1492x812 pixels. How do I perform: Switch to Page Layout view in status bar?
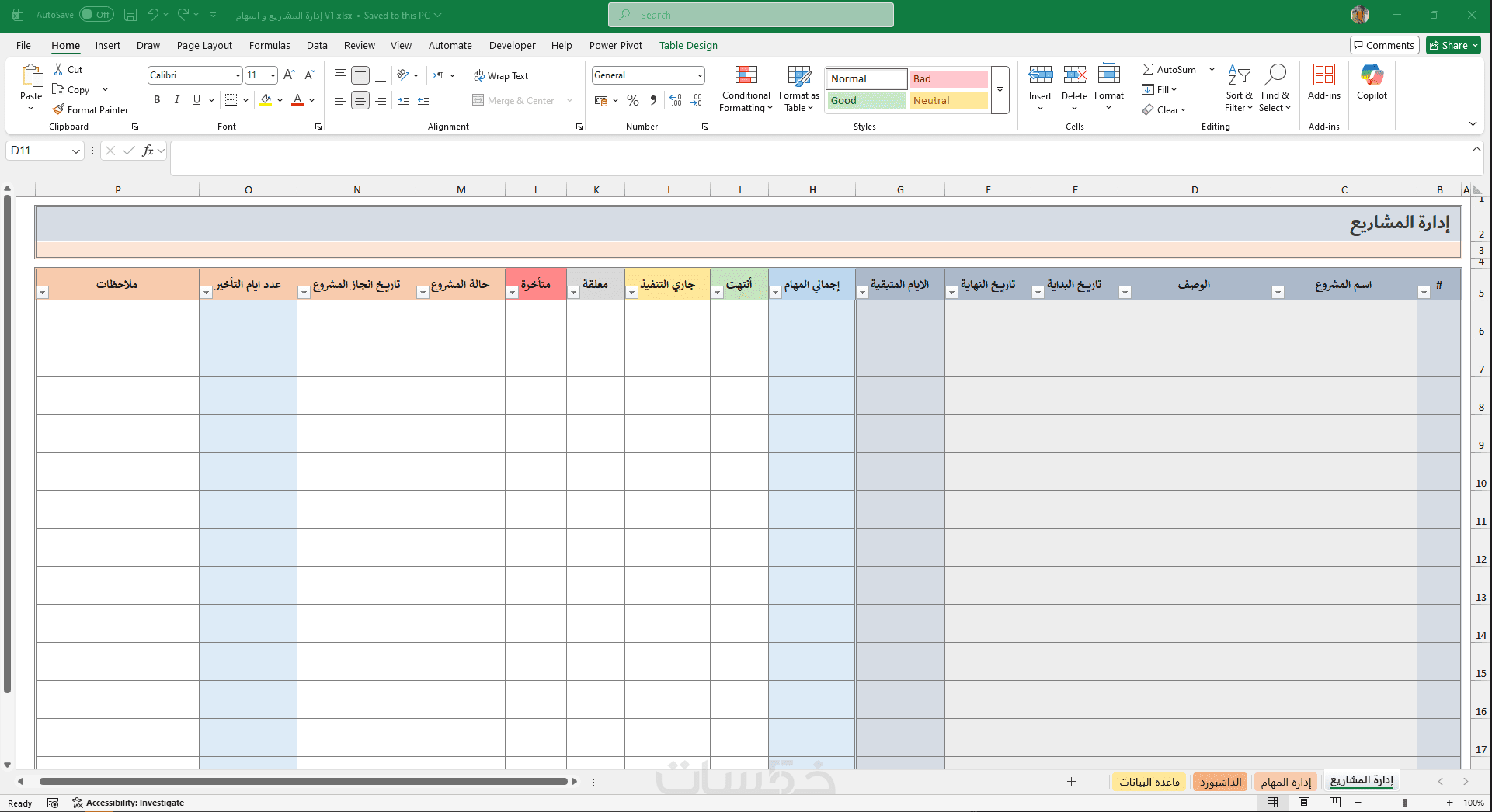click(x=1304, y=802)
